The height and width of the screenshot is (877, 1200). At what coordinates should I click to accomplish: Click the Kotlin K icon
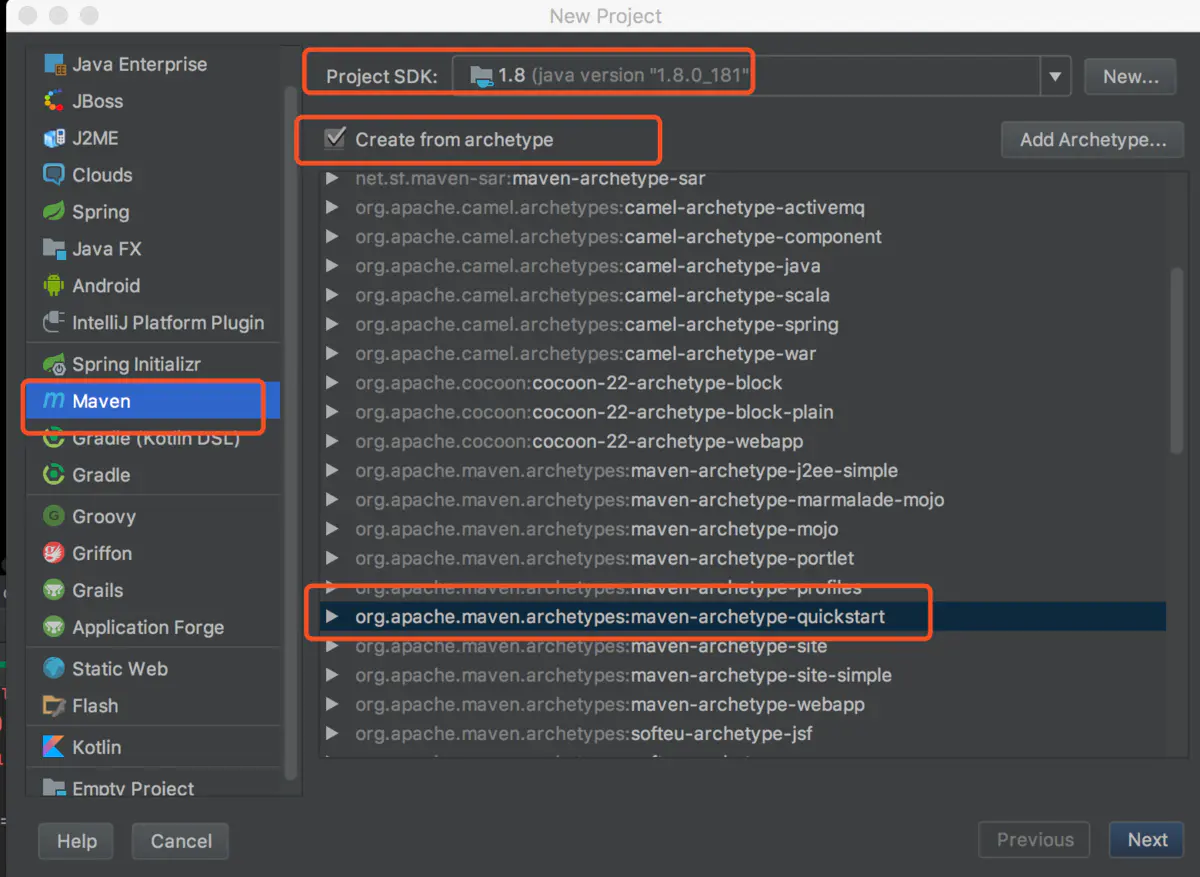54,747
